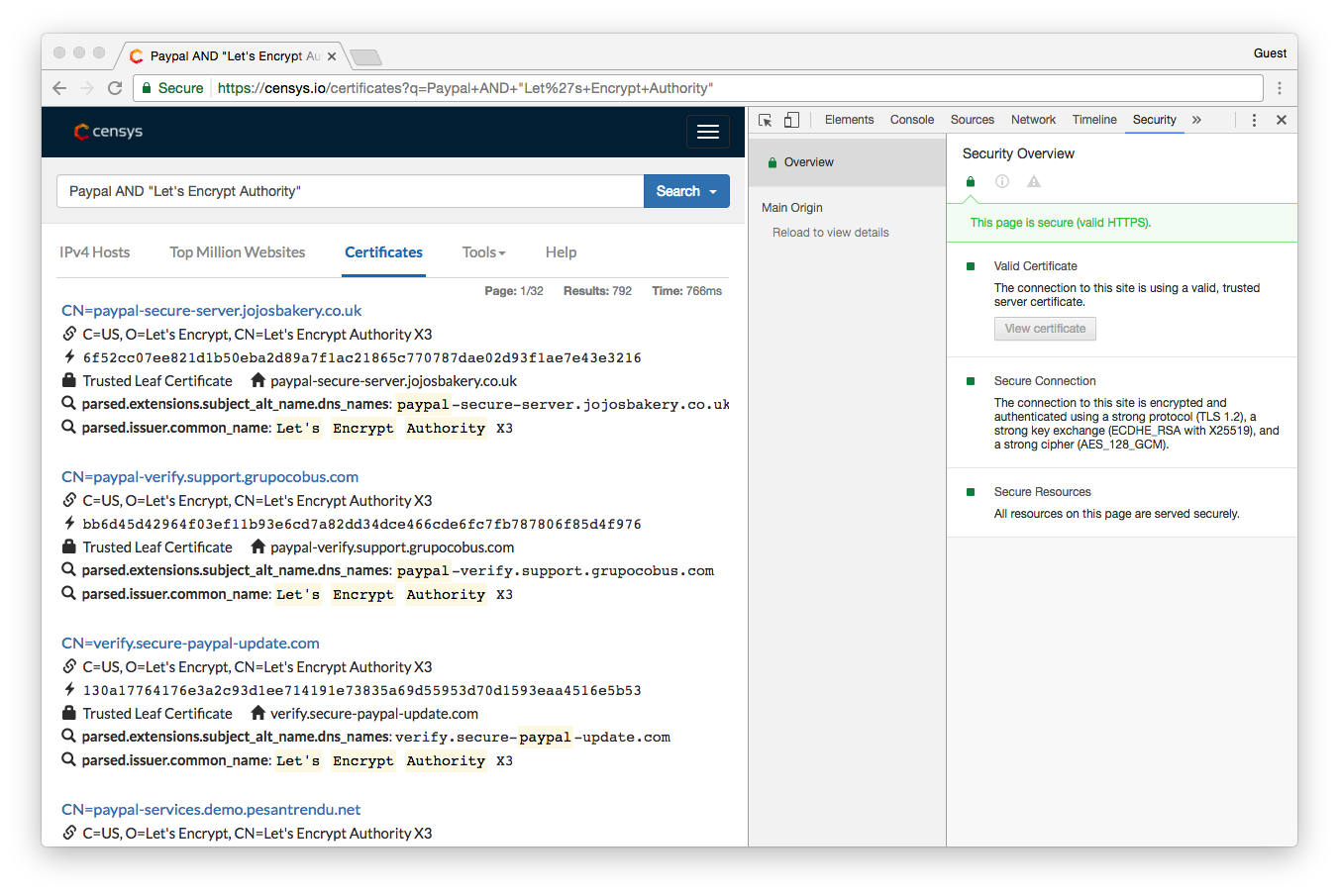Click 'Results: 792' text
This screenshot has width=1339, height=896.
(x=597, y=291)
